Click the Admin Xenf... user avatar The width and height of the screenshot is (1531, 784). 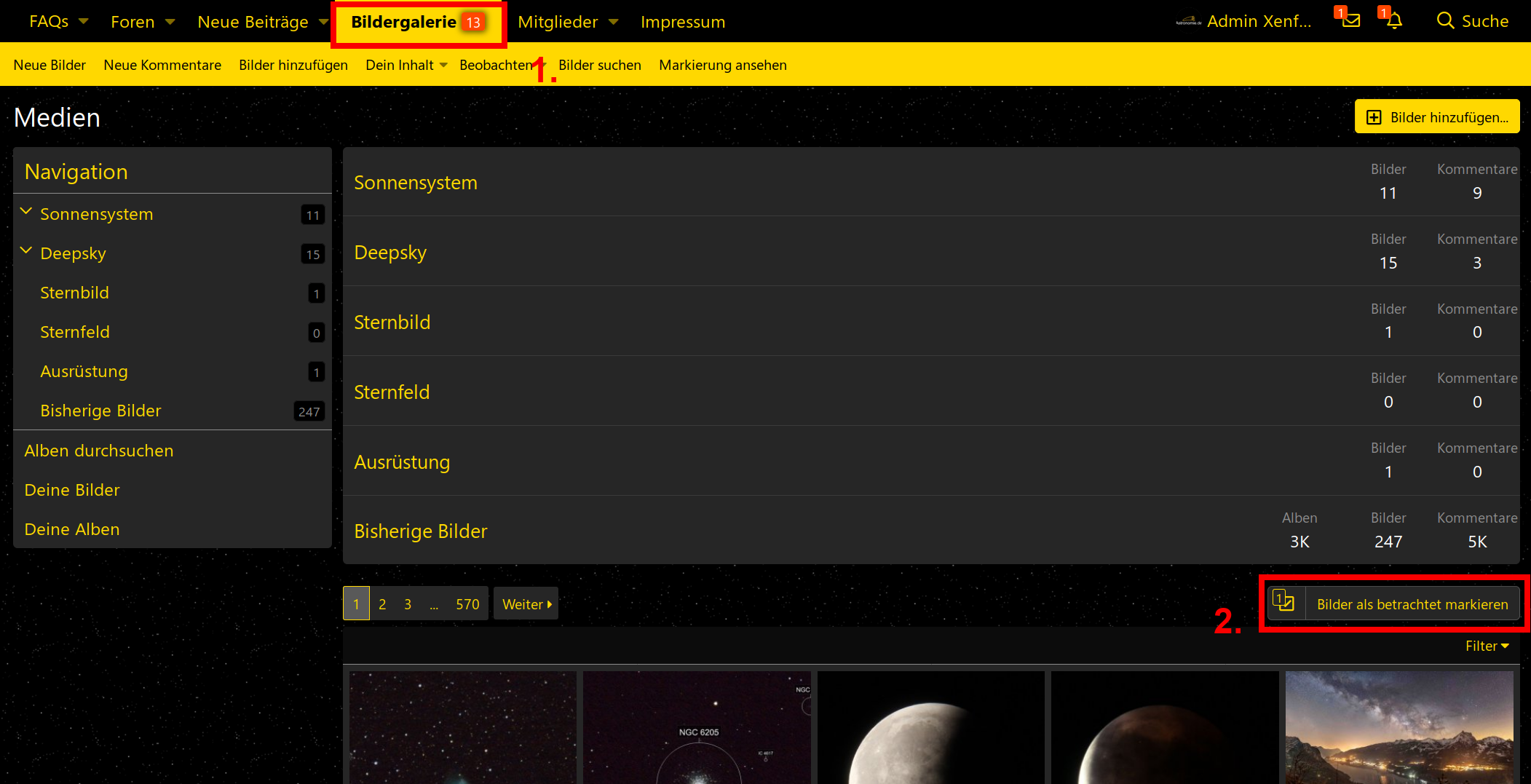pos(1188,21)
